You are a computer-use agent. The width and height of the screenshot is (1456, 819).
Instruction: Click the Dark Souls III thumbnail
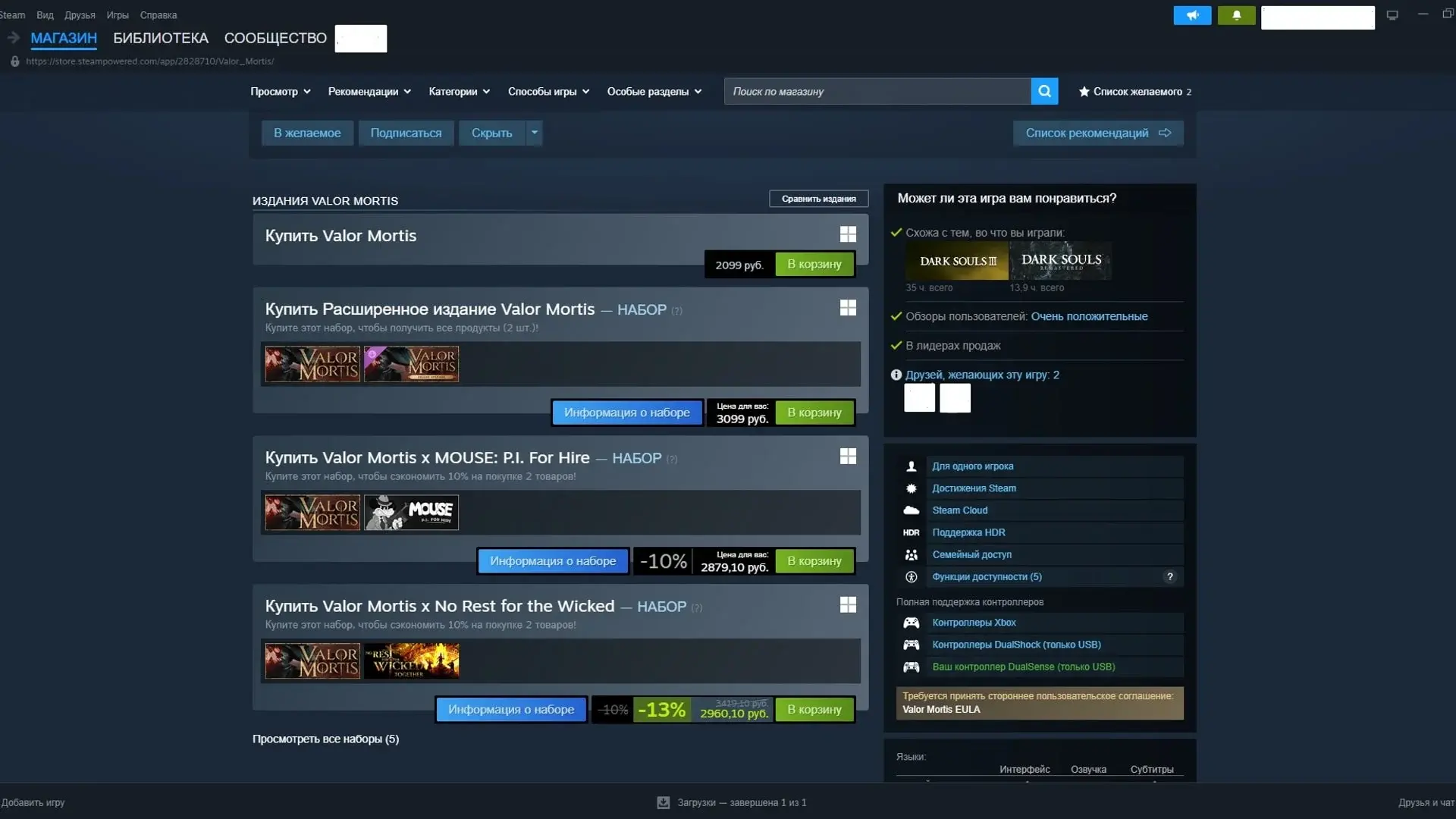pyautogui.click(x=957, y=261)
